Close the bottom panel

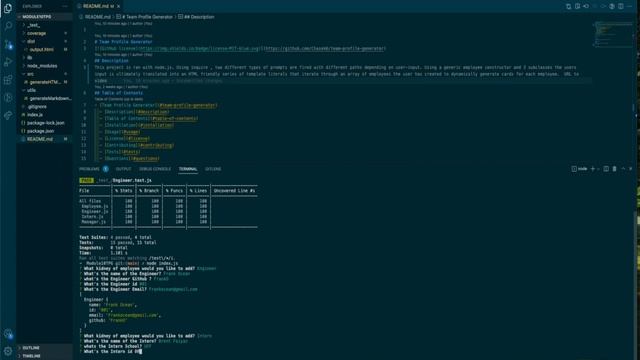click(x=631, y=169)
